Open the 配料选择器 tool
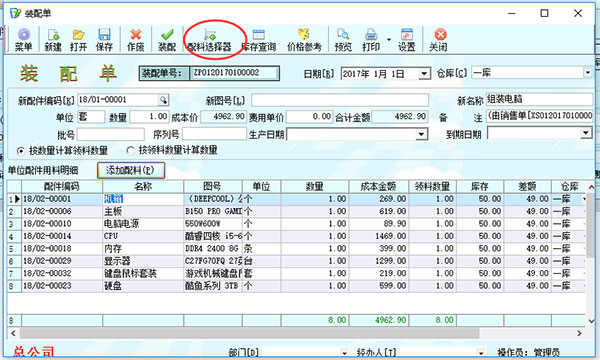Screen dimensions: 600x360 (x=209, y=40)
